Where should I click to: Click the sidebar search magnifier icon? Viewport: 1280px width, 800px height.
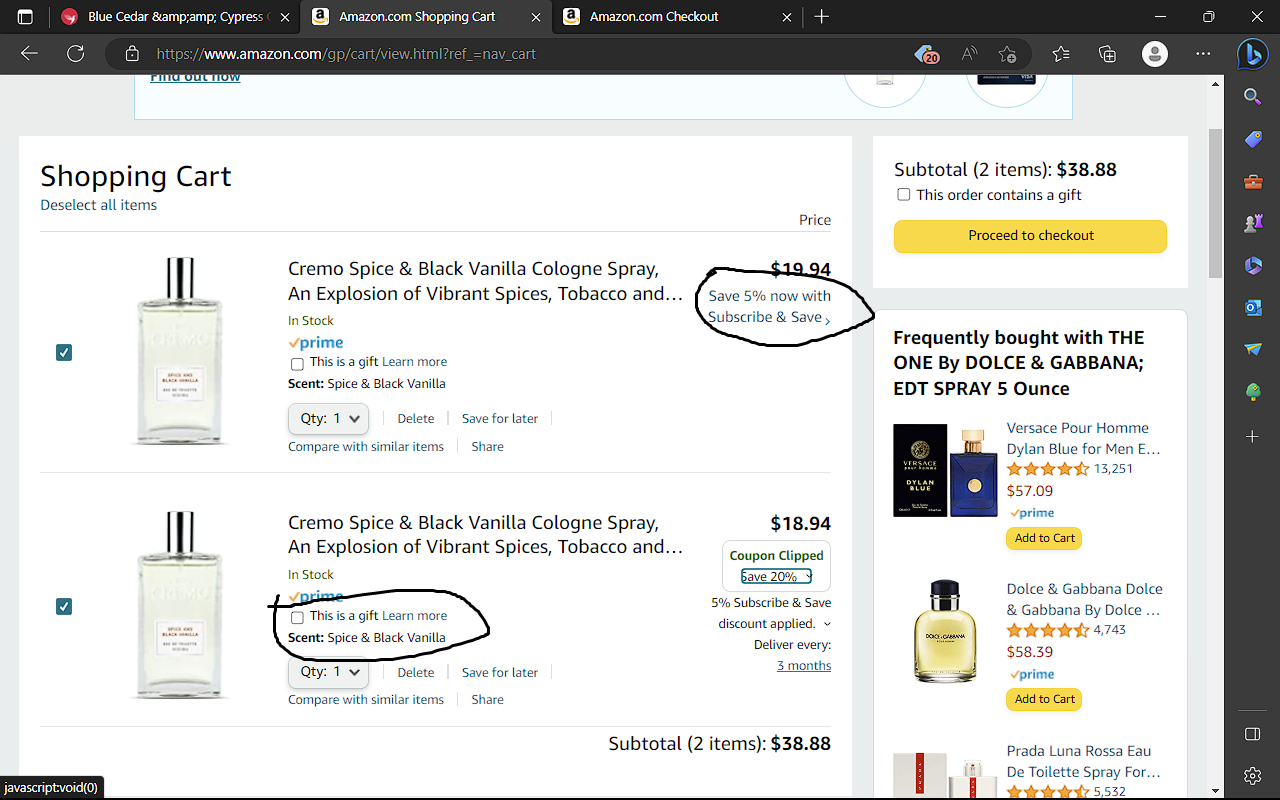pos(1252,97)
